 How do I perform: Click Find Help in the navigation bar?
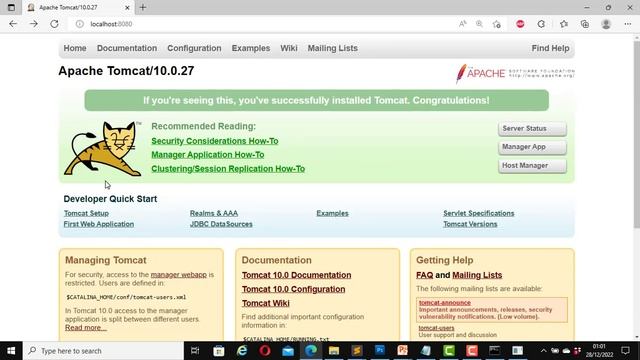(x=550, y=48)
